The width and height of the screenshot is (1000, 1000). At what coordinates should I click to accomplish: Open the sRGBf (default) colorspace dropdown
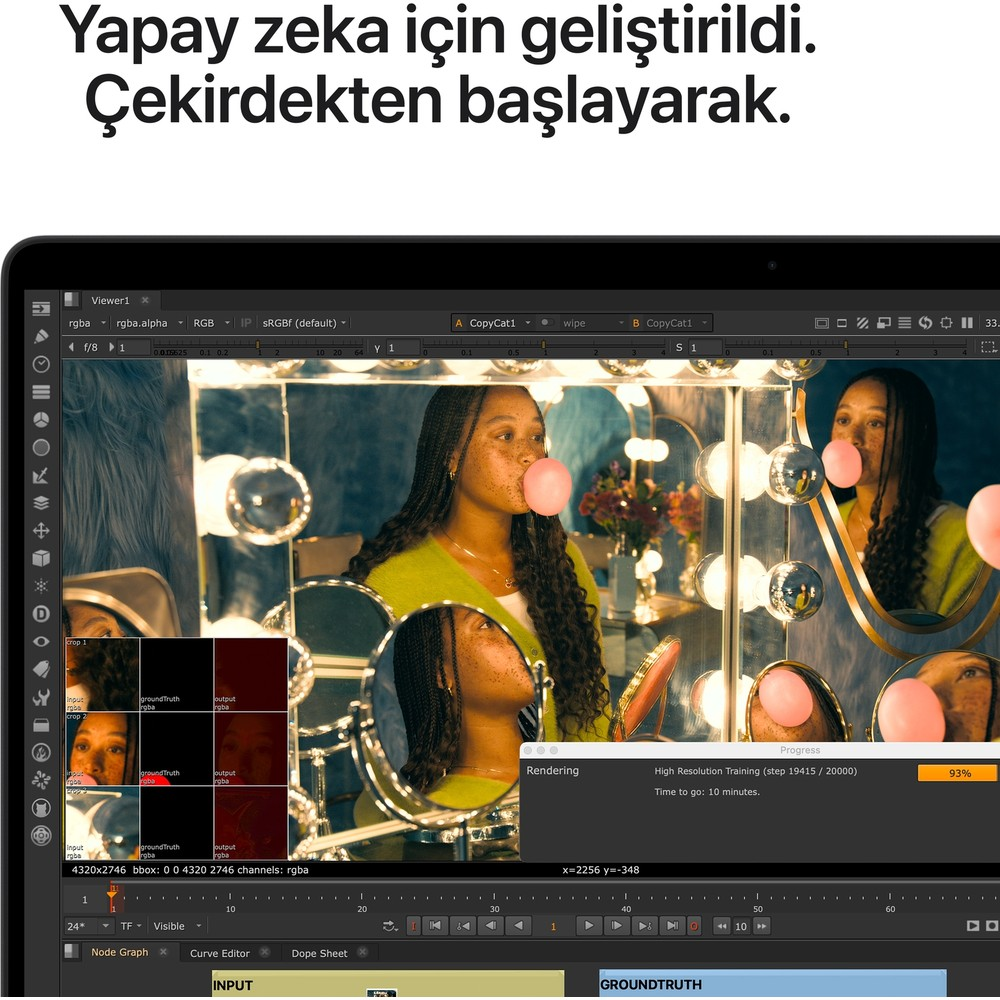tap(304, 323)
